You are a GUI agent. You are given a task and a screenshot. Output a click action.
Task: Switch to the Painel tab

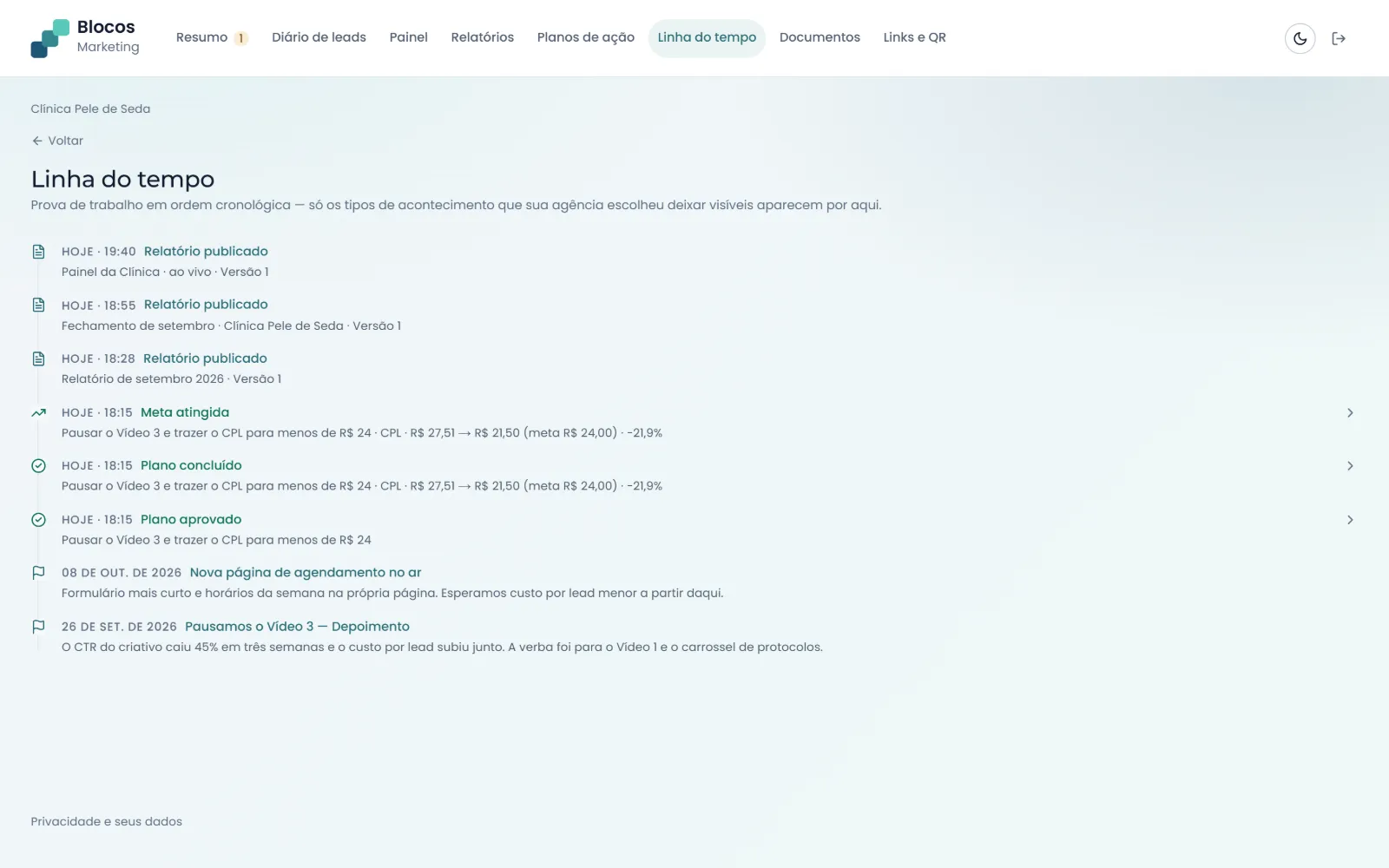tap(408, 37)
